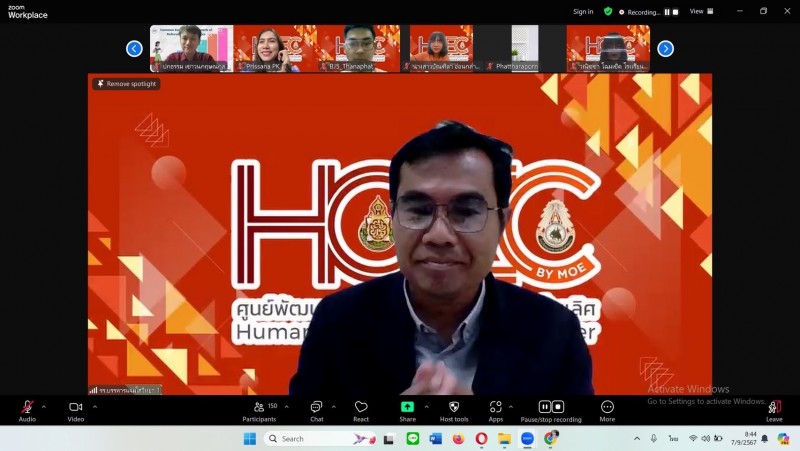Show next participant thumbnails
800x451 pixels.
[x=665, y=48]
